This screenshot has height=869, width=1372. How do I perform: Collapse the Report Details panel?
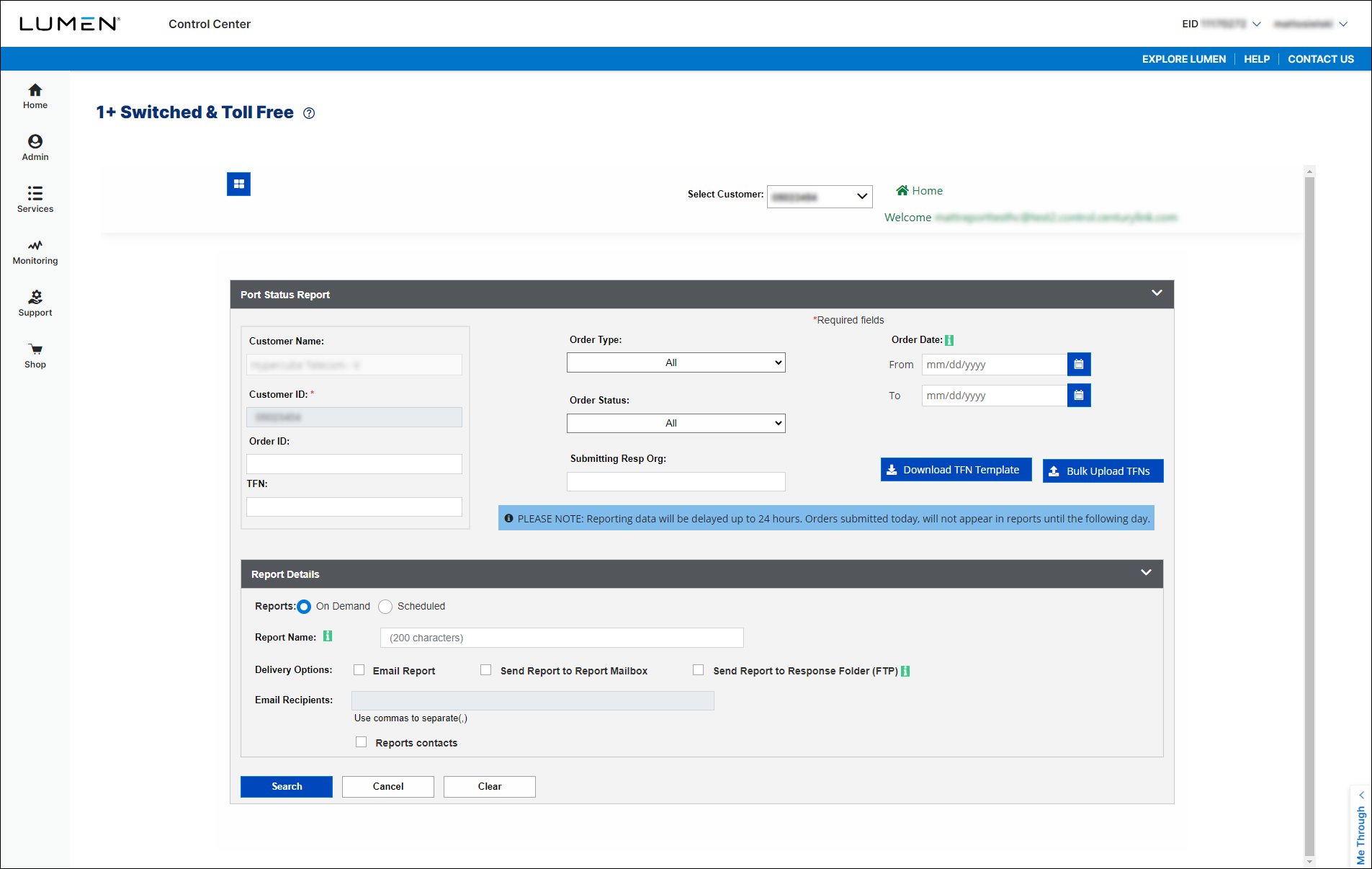pyautogui.click(x=1146, y=573)
